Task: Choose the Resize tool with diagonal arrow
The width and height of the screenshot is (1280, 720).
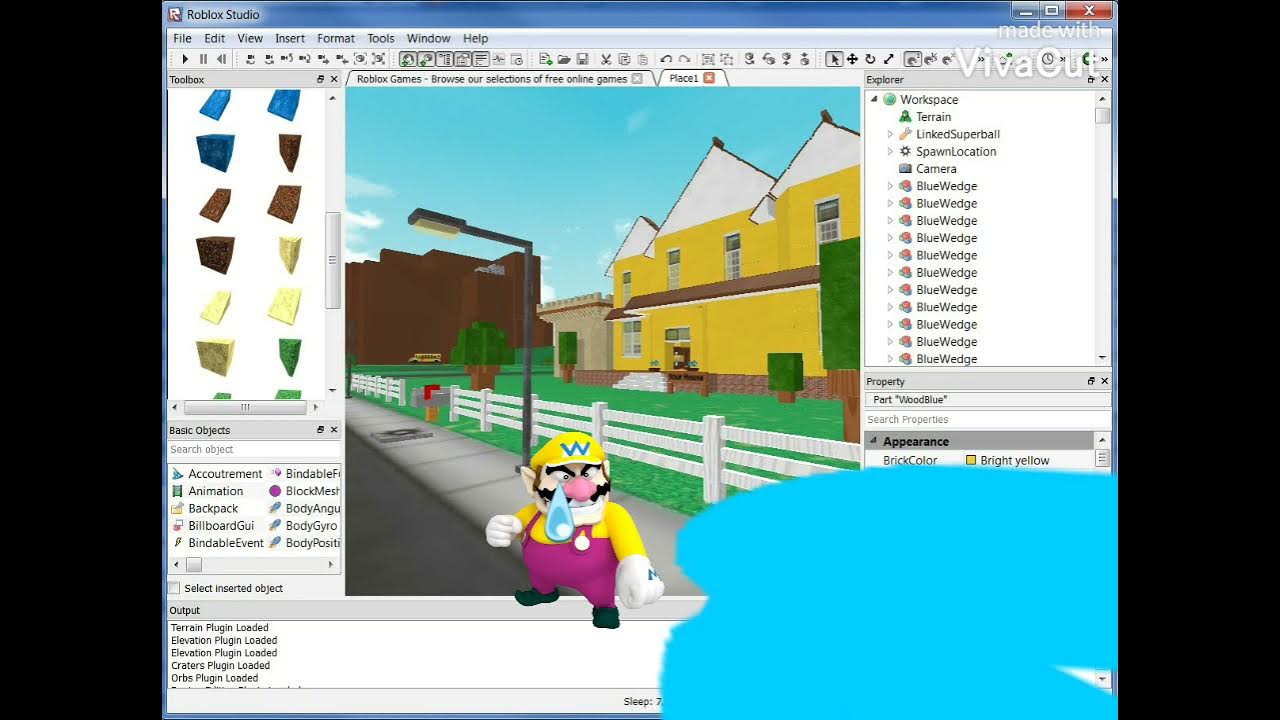Action: [888, 59]
